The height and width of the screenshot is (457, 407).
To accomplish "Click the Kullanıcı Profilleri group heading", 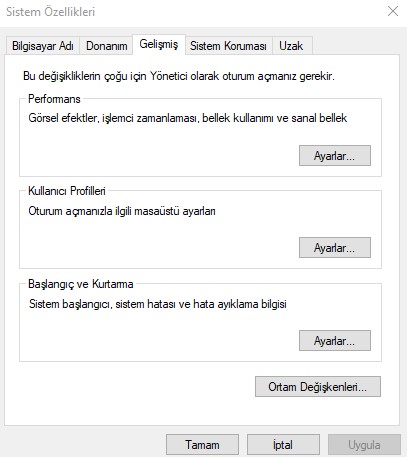I will (x=67, y=191).
